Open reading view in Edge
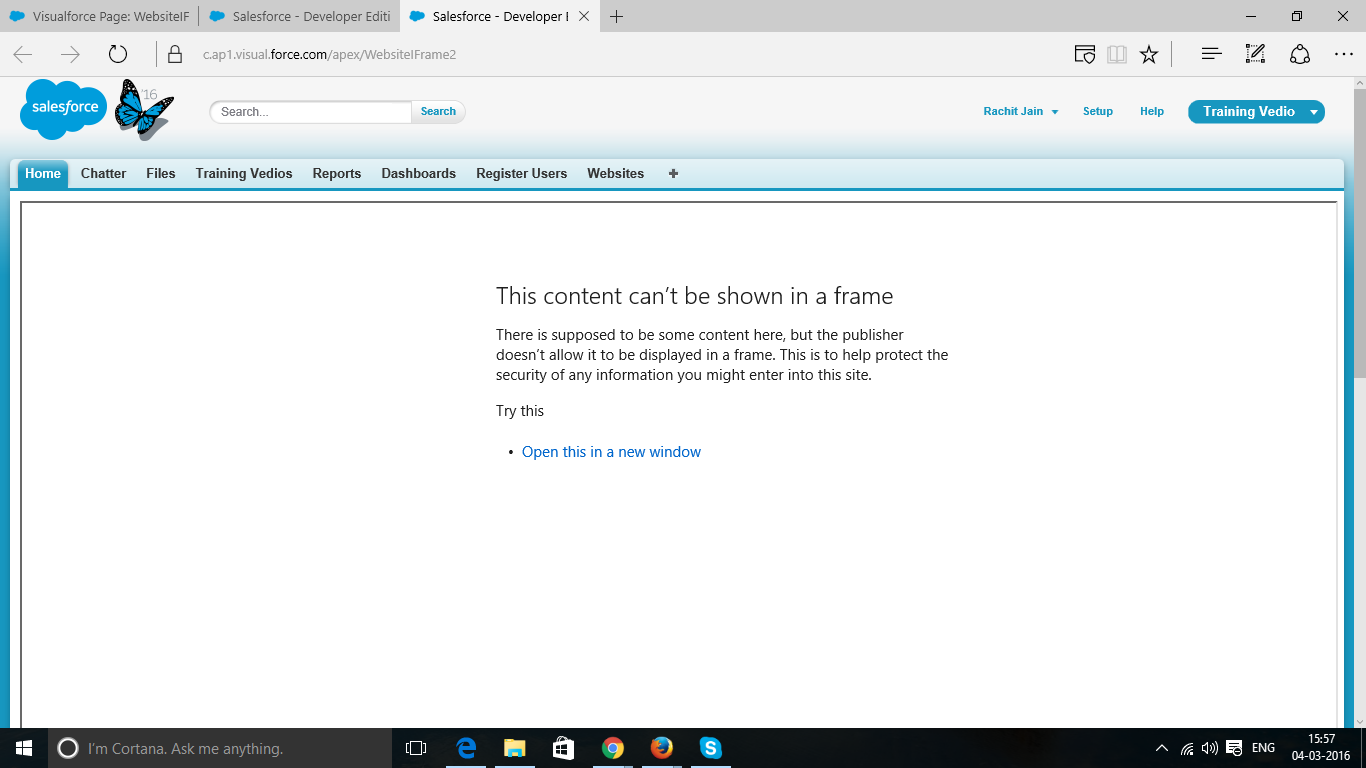 tap(1117, 54)
